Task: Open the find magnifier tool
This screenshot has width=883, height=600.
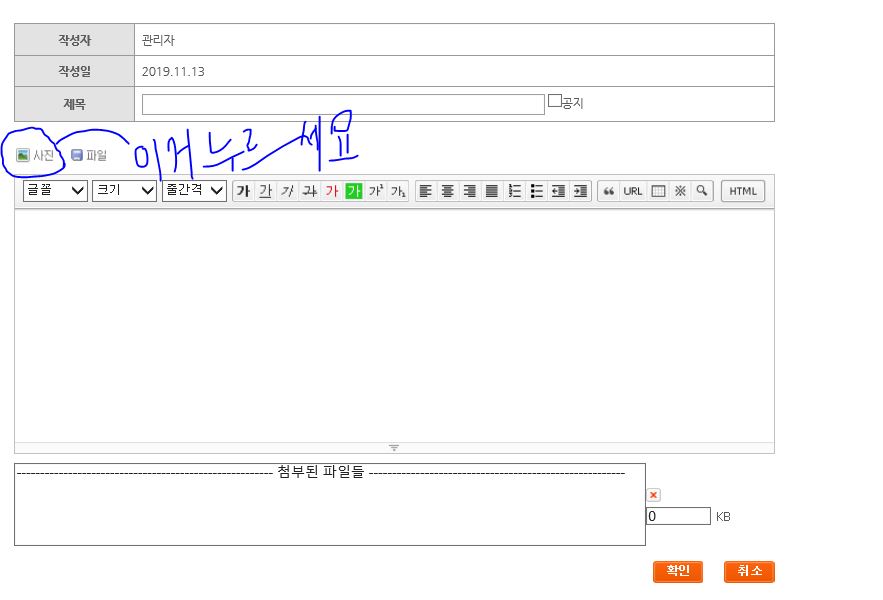Action: coord(702,191)
